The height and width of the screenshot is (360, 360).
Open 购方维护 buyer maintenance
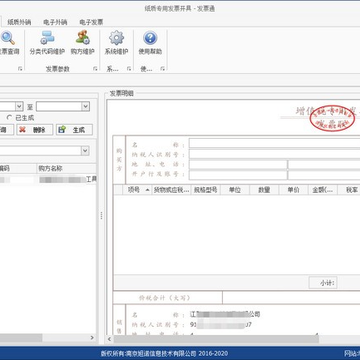click(83, 43)
